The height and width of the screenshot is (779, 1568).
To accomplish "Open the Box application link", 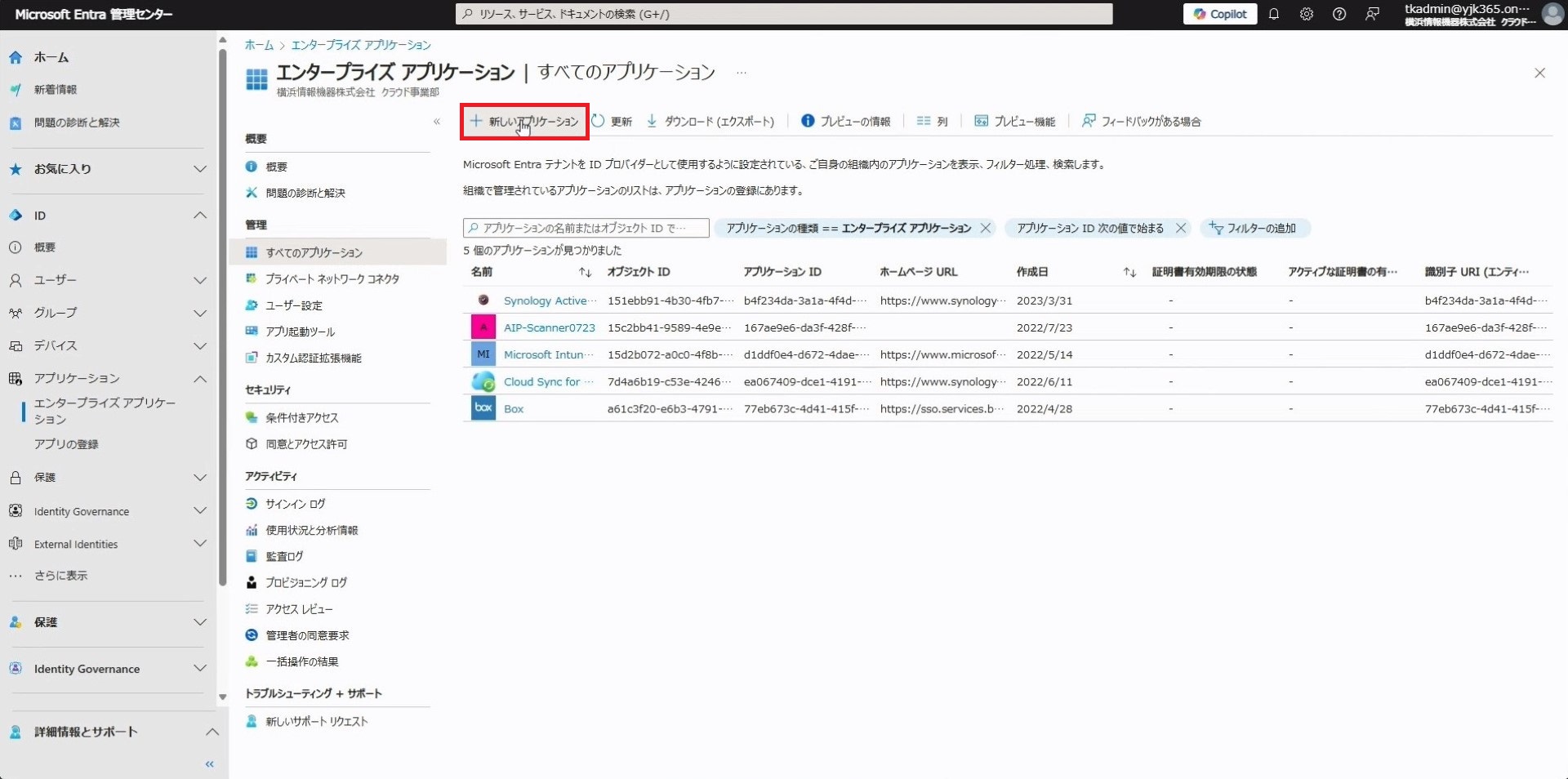I will coord(514,408).
